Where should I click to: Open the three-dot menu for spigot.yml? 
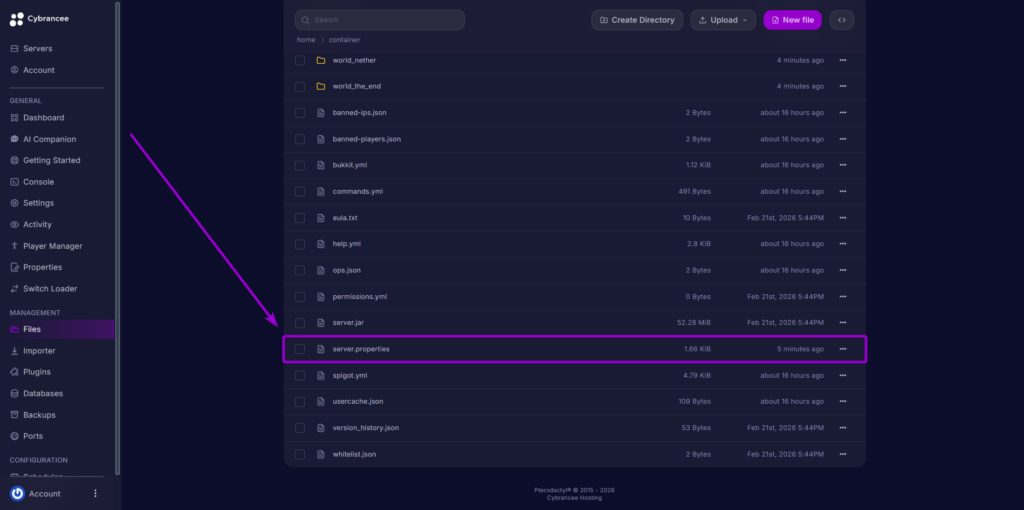pos(842,375)
